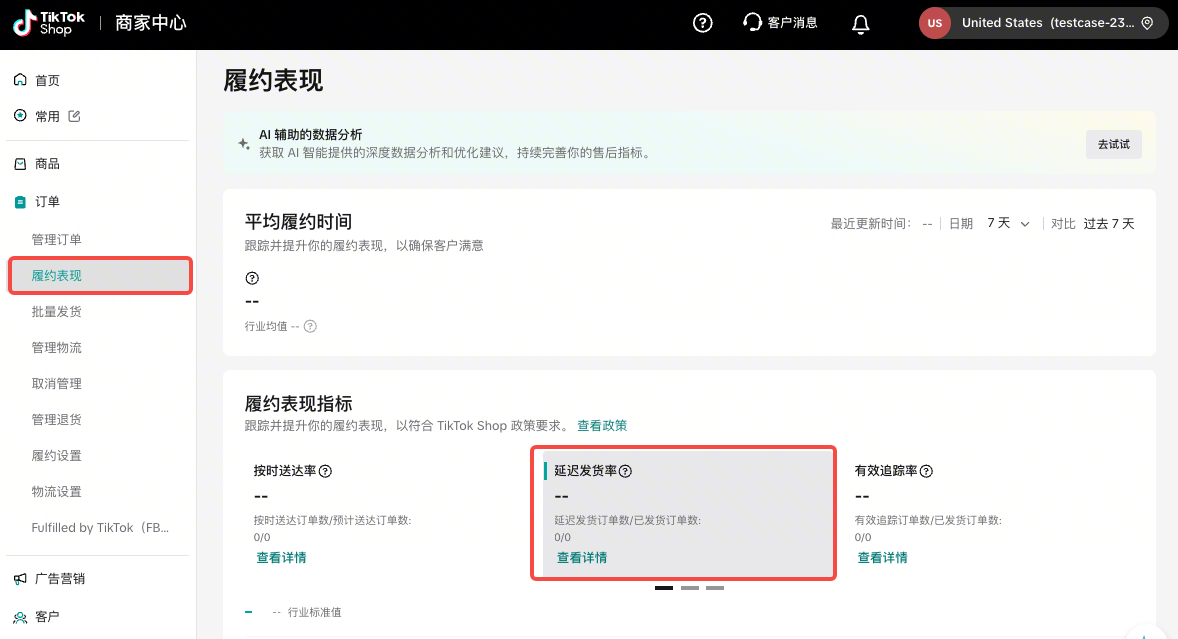Go to 批量发货 in sidebar menu
The width and height of the screenshot is (1178, 639).
57,312
